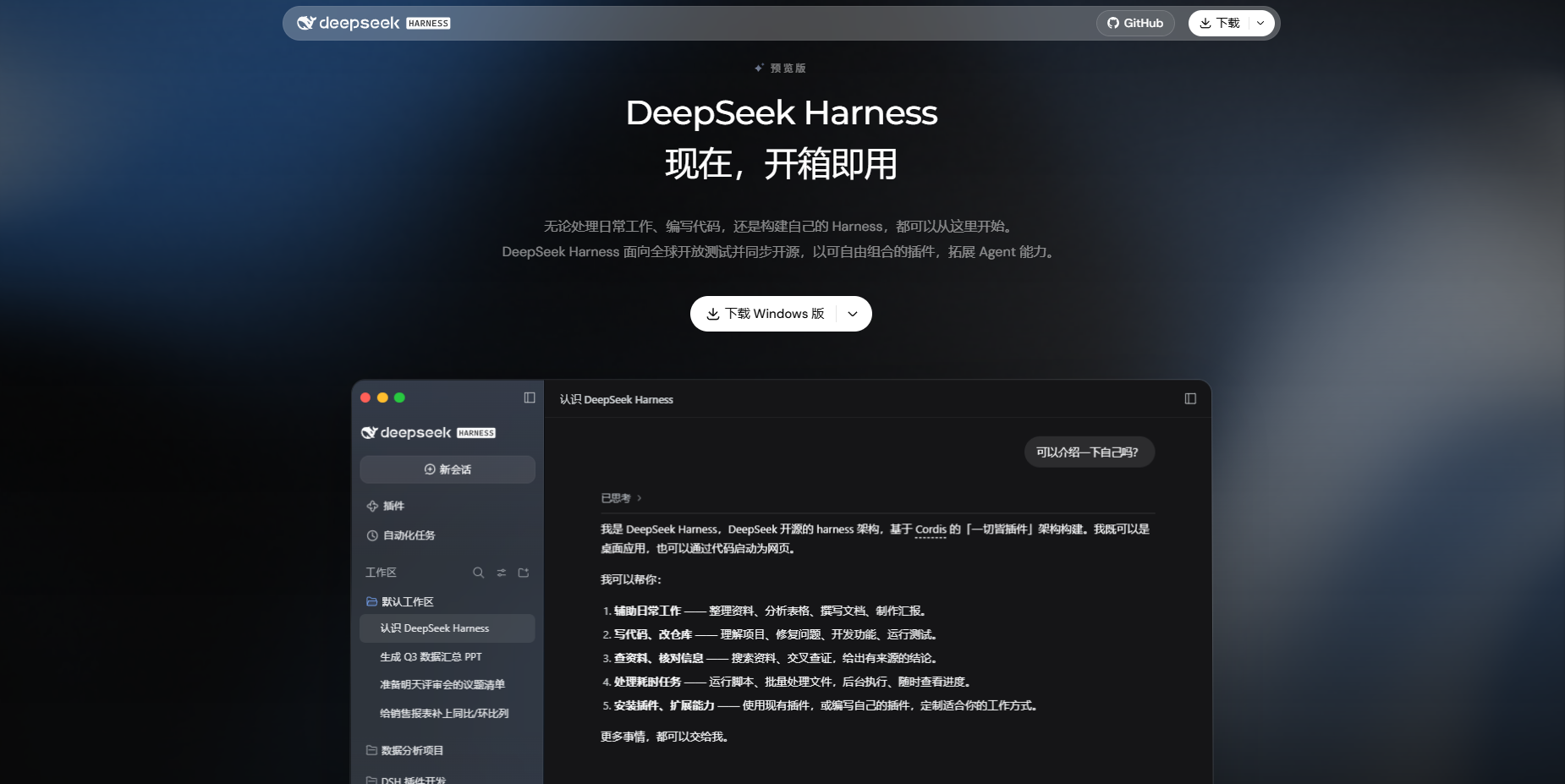Click the yellow minimize dot of the app window

point(382,397)
